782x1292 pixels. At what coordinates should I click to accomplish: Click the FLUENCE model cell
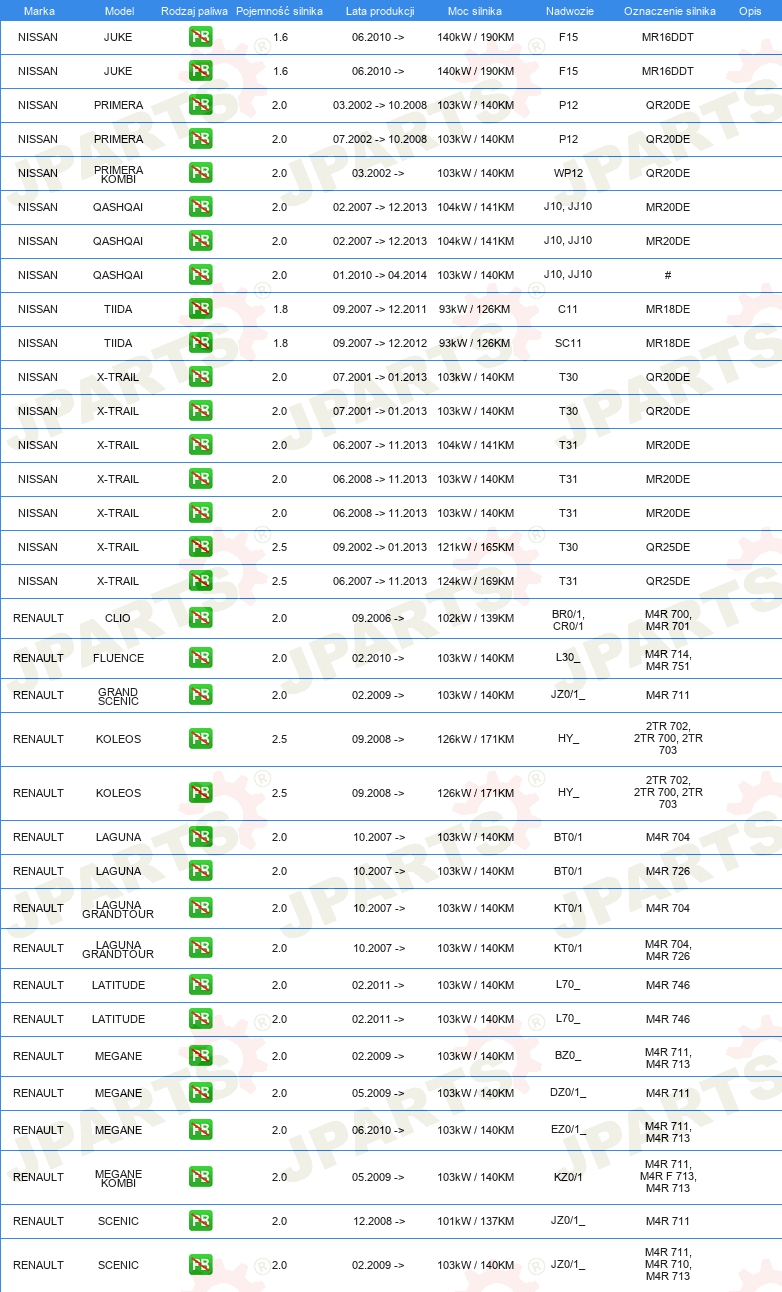[119, 658]
